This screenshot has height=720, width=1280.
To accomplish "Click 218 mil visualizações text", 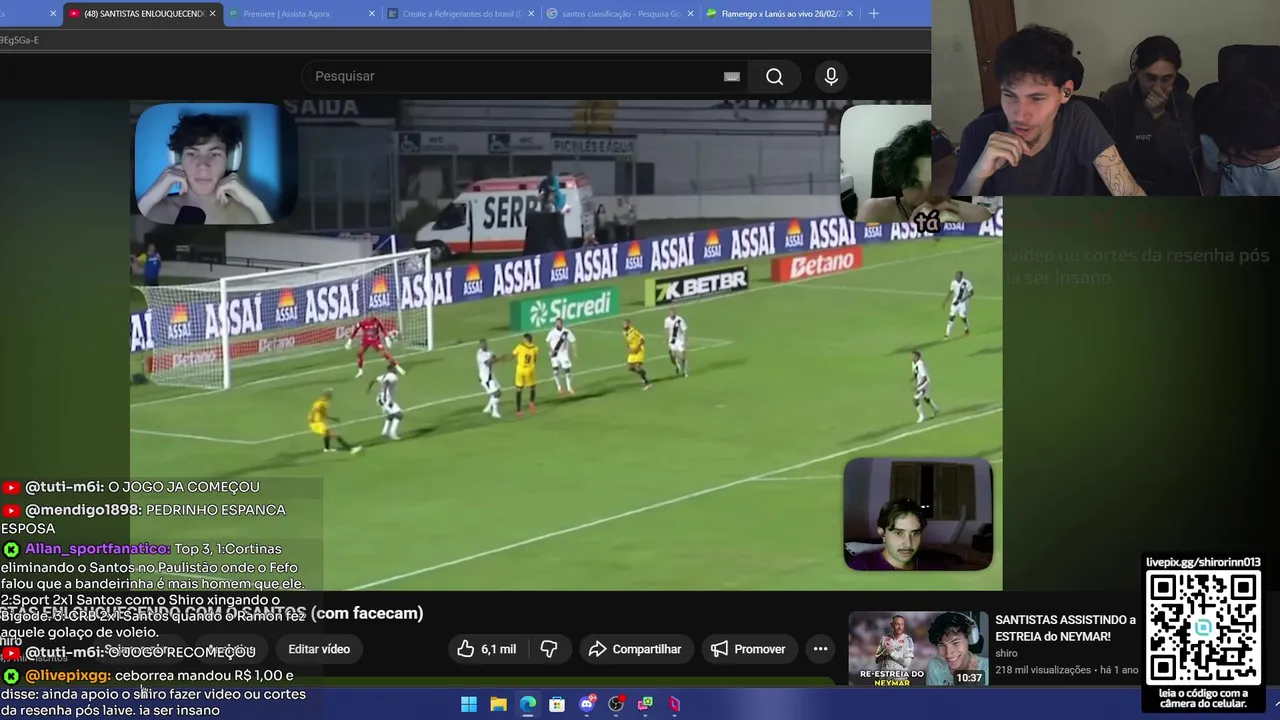I will 1043,670.
